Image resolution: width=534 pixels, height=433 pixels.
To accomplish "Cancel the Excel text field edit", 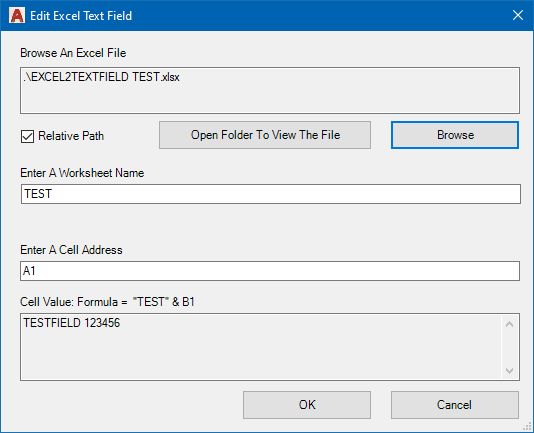I will click(x=455, y=405).
